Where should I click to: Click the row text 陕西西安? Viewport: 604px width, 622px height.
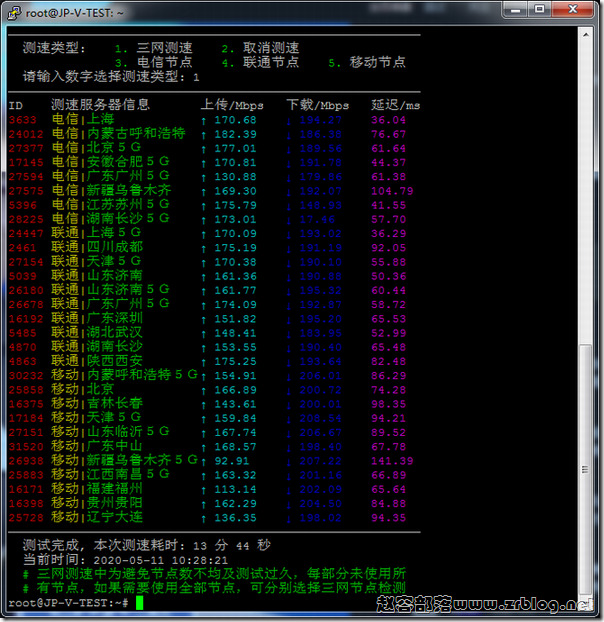[x=115, y=361]
